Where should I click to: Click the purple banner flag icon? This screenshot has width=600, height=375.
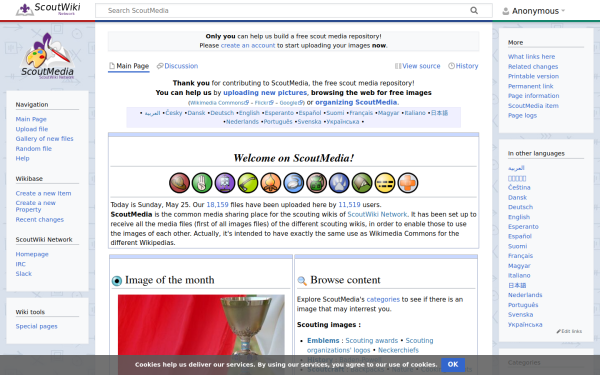(225, 183)
